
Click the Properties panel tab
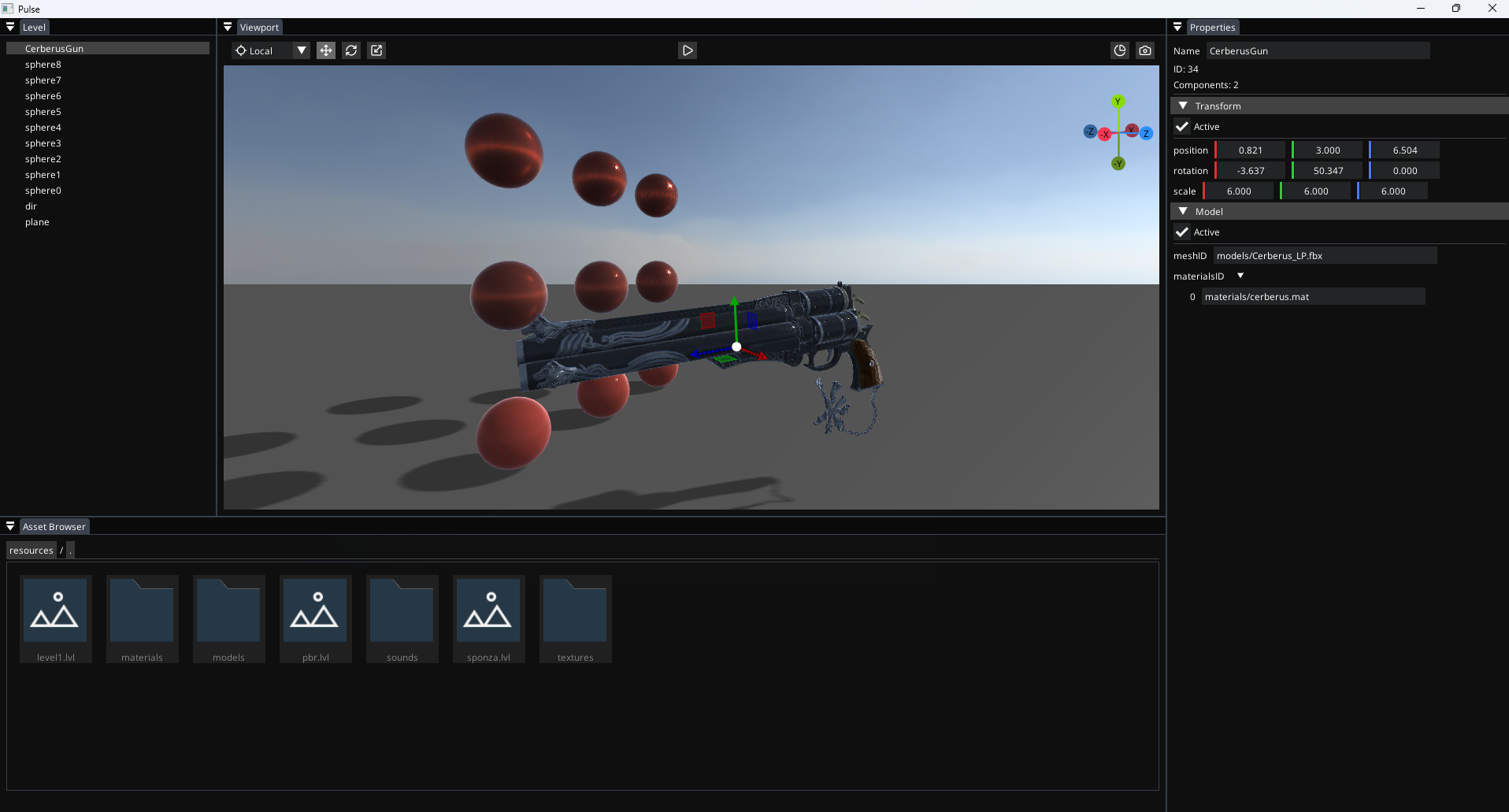point(1212,28)
